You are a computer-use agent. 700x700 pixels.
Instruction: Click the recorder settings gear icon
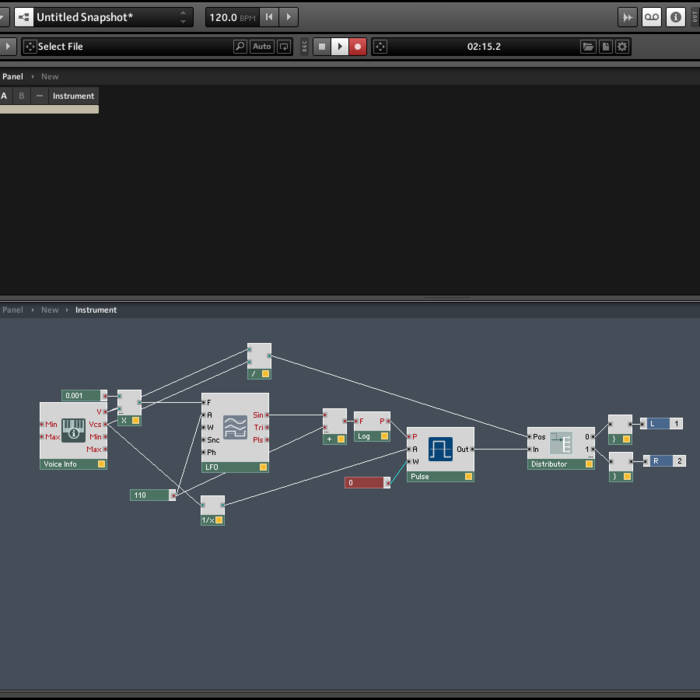(623, 47)
